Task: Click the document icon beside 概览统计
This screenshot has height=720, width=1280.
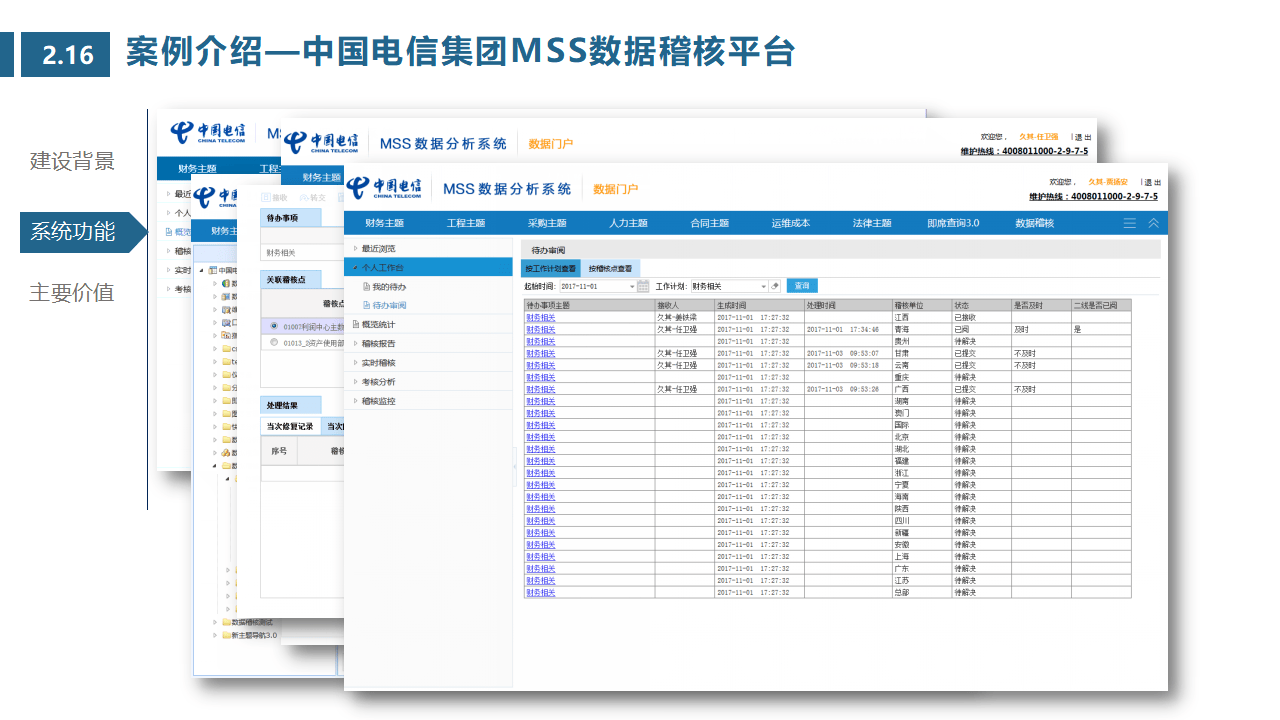Action: tap(356, 324)
